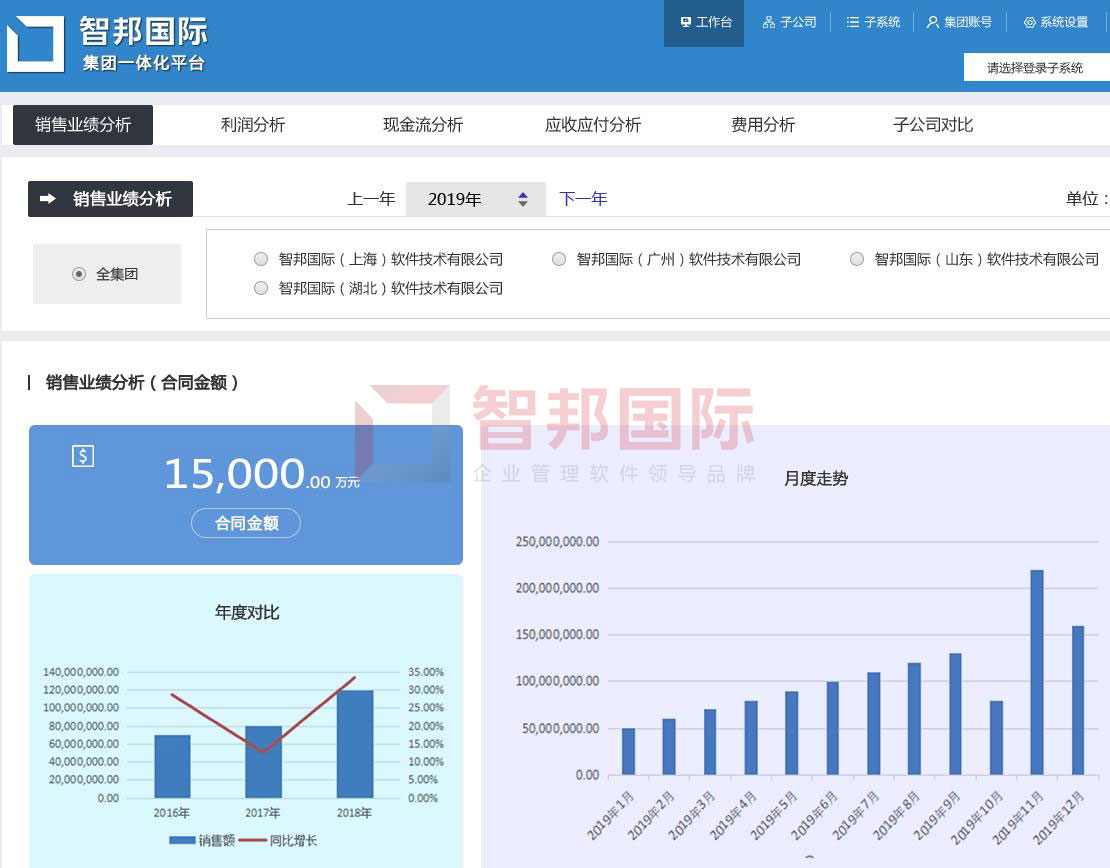Select the 全集团 radio button
The image size is (1110, 868).
coord(79,274)
